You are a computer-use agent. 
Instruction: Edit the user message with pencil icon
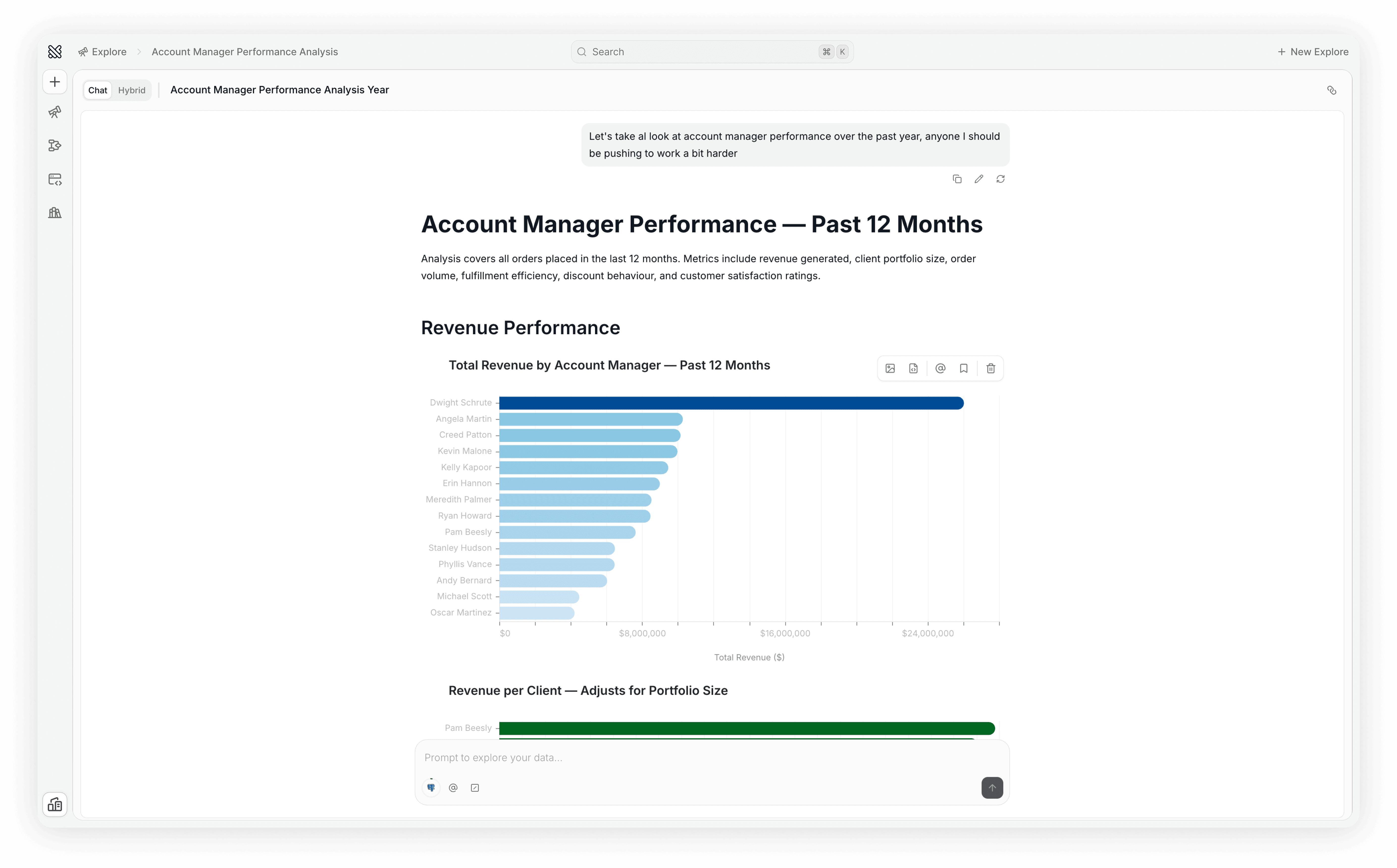pyautogui.click(x=979, y=179)
